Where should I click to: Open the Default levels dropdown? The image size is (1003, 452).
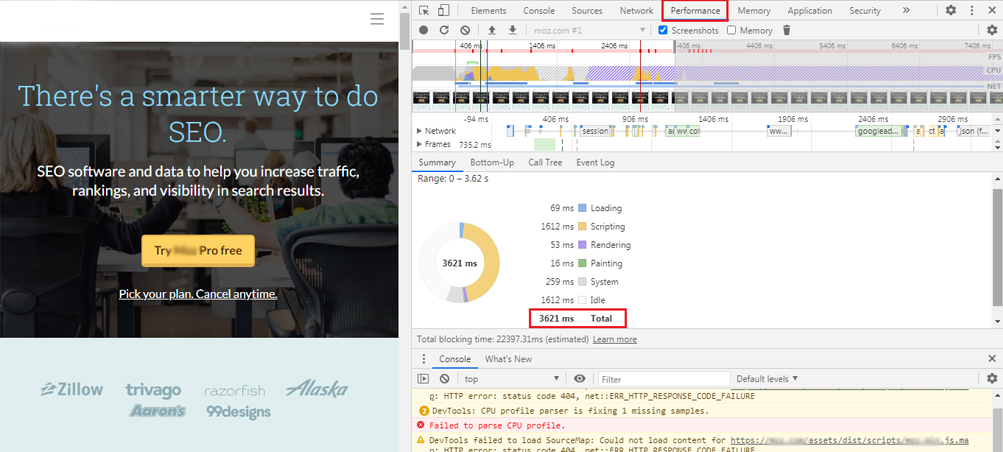click(768, 379)
